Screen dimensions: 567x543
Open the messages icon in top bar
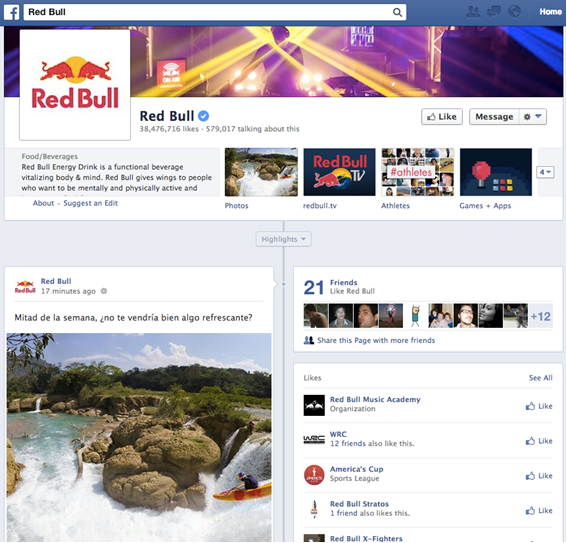(x=494, y=12)
